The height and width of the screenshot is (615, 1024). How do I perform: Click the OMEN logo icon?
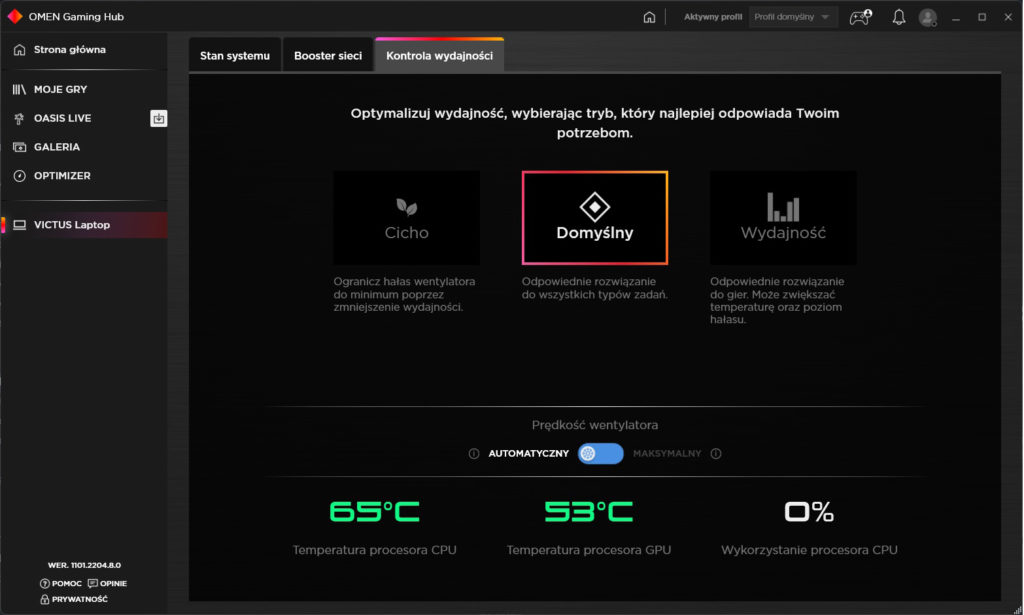(14, 17)
